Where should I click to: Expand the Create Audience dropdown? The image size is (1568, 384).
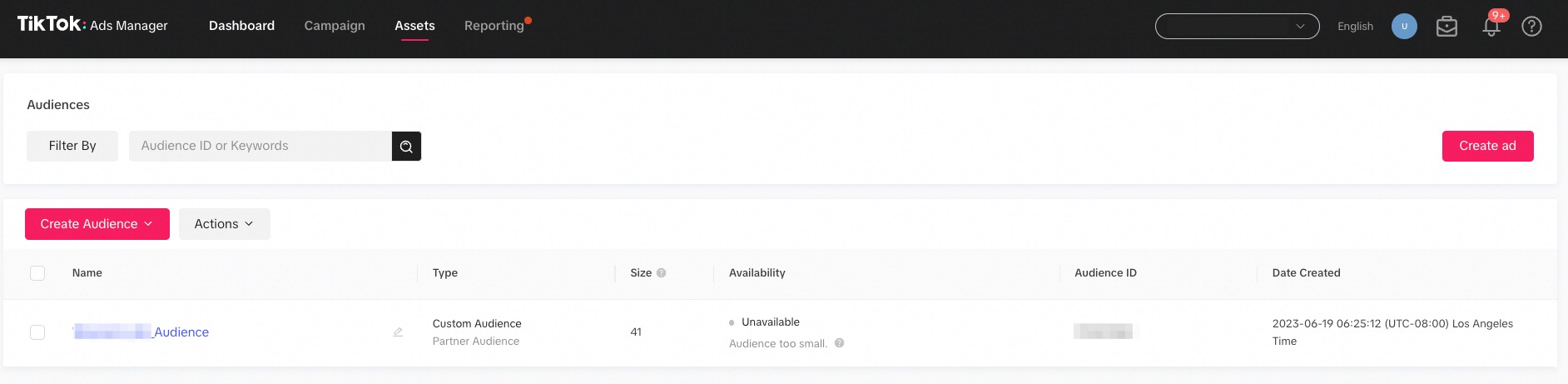97,224
